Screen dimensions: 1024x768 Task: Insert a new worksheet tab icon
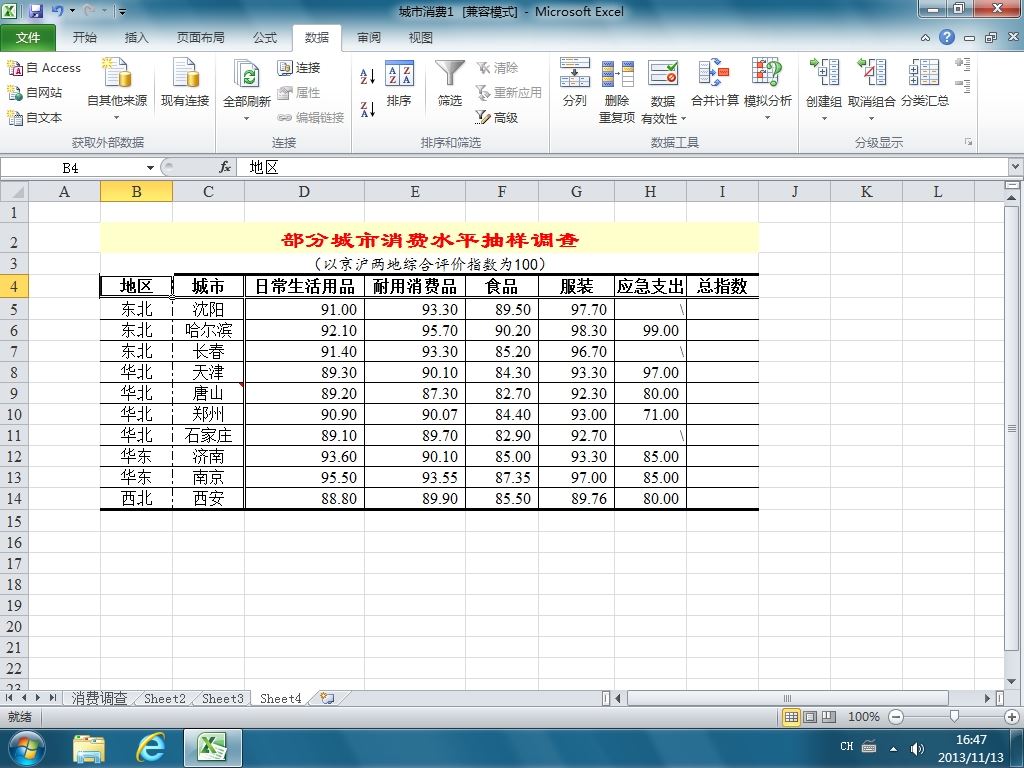[328, 698]
